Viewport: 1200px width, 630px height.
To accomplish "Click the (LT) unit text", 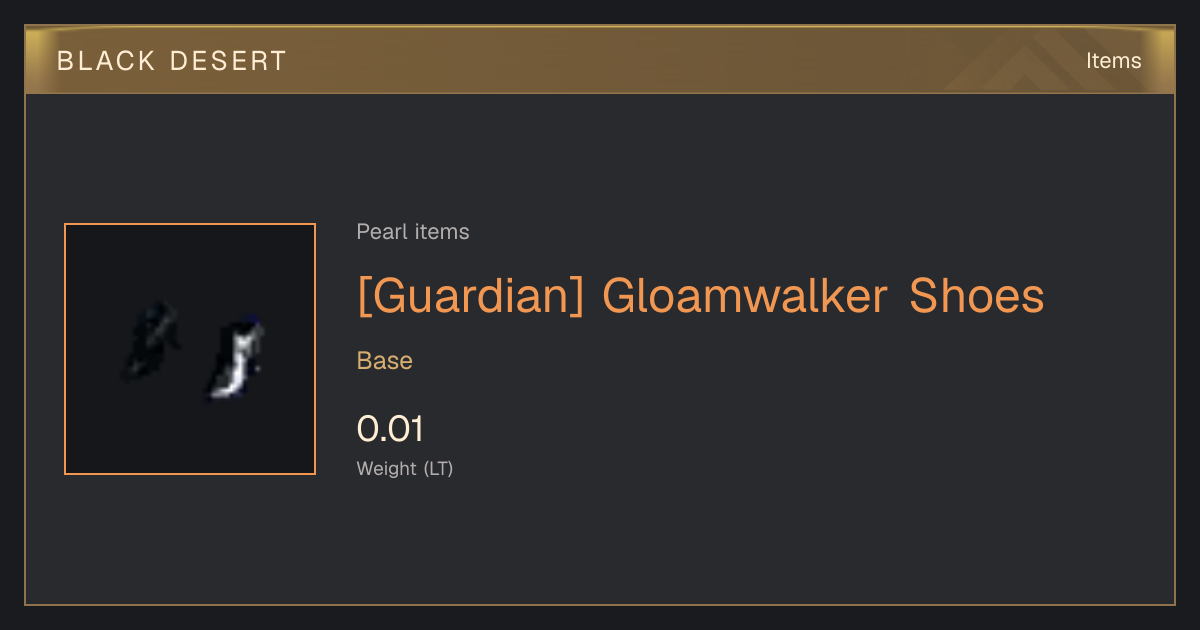I will 438,468.
